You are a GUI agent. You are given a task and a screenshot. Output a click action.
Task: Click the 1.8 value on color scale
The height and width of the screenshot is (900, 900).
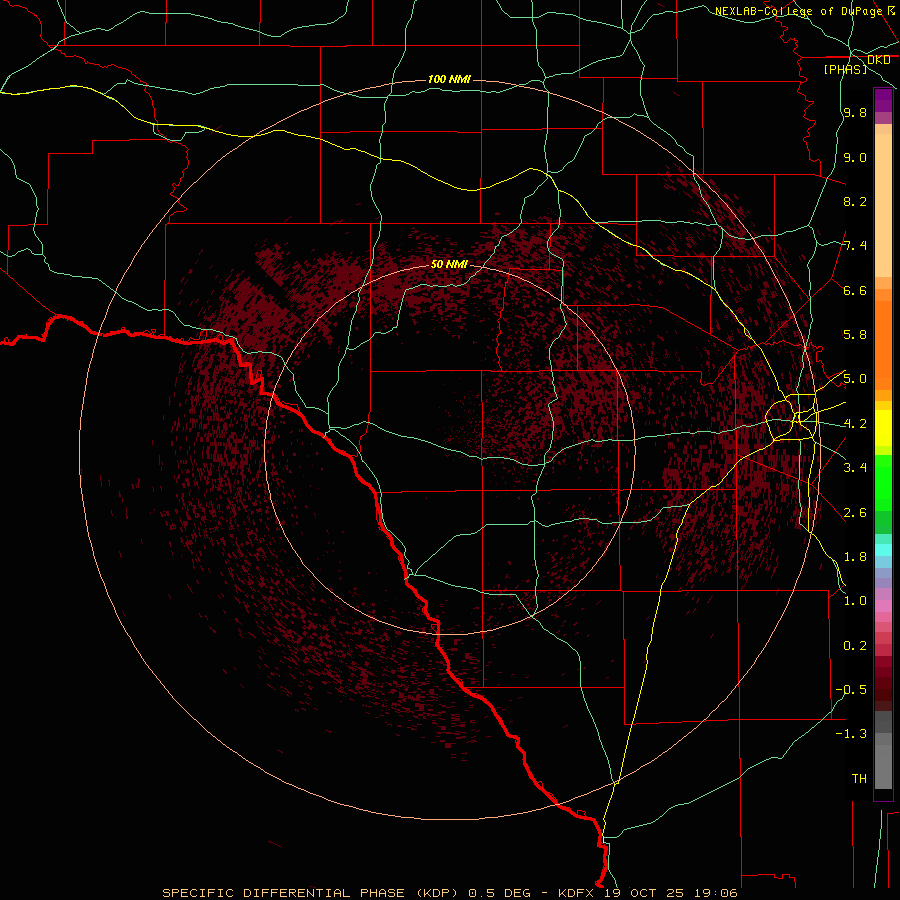855,557
